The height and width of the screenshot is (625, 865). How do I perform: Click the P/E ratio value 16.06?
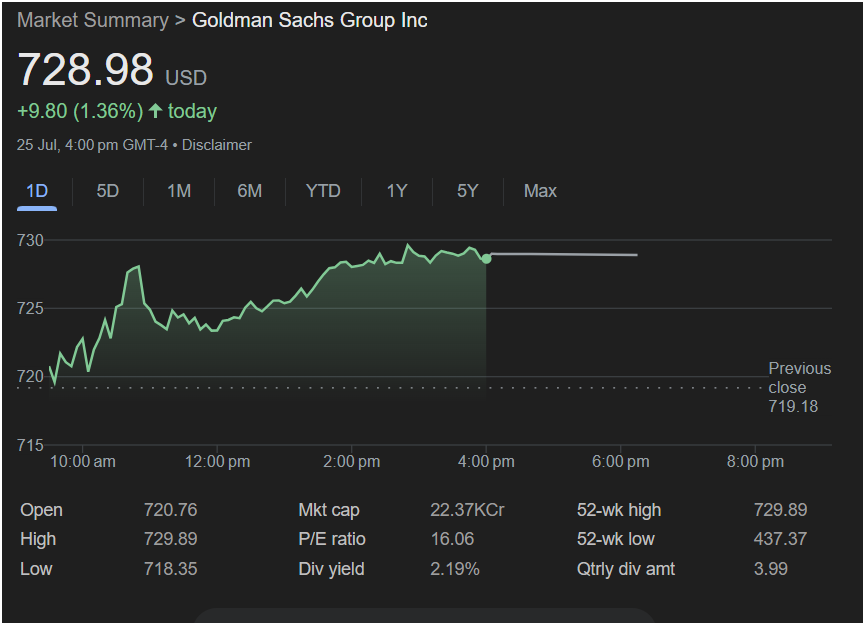coord(452,539)
